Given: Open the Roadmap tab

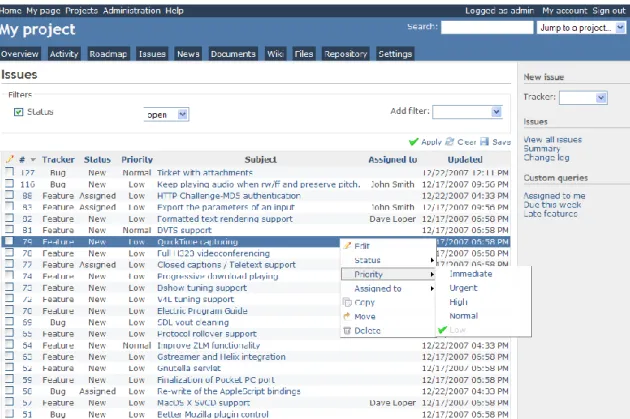Looking at the screenshot, I should (x=108, y=54).
